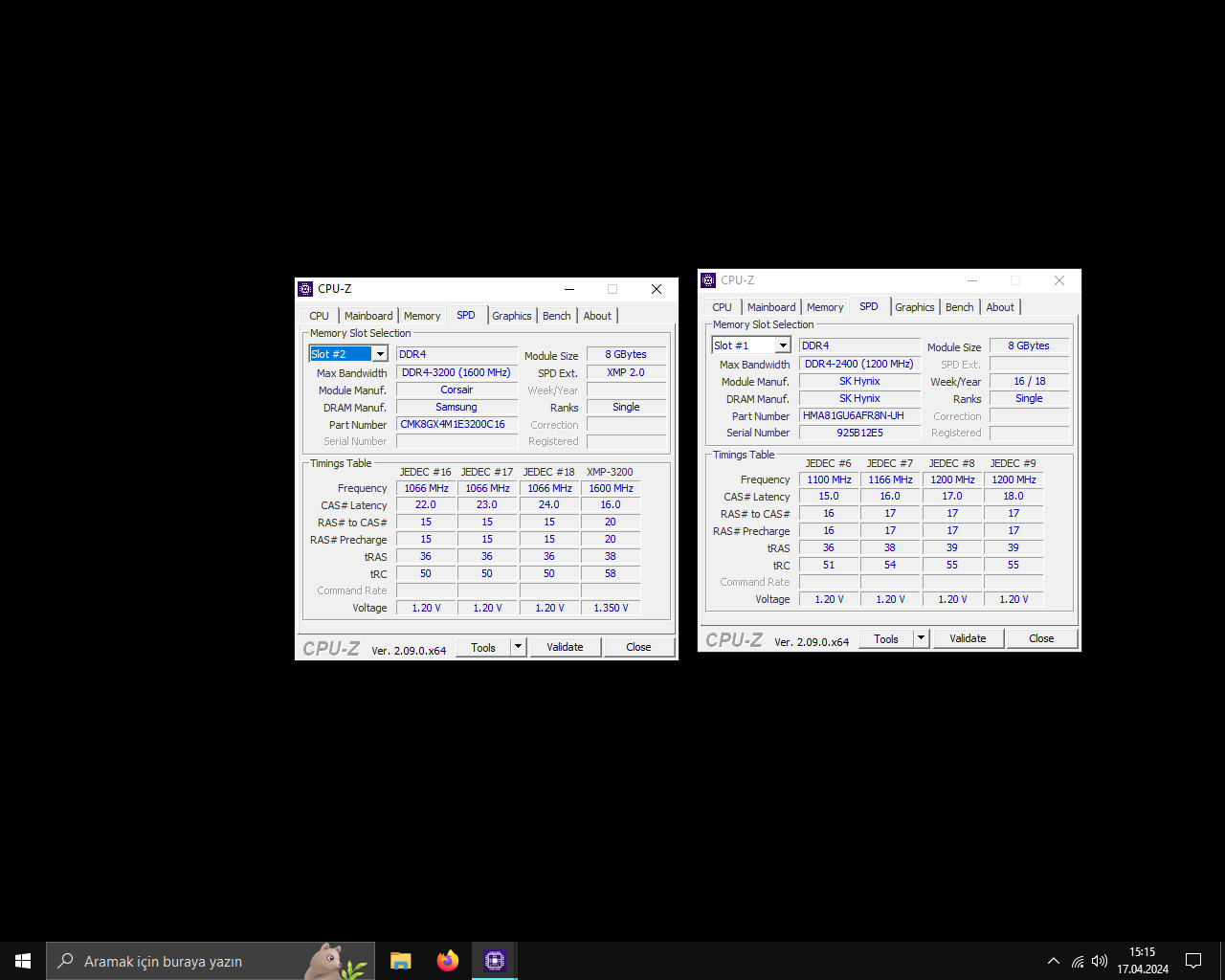
Task: Select the SPD tab in the Slot #1 window
Action: coord(869,306)
